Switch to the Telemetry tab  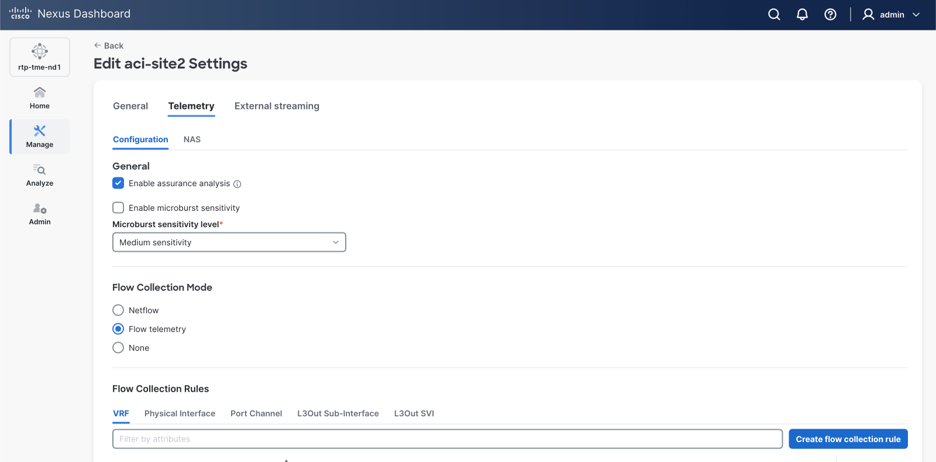(191, 106)
